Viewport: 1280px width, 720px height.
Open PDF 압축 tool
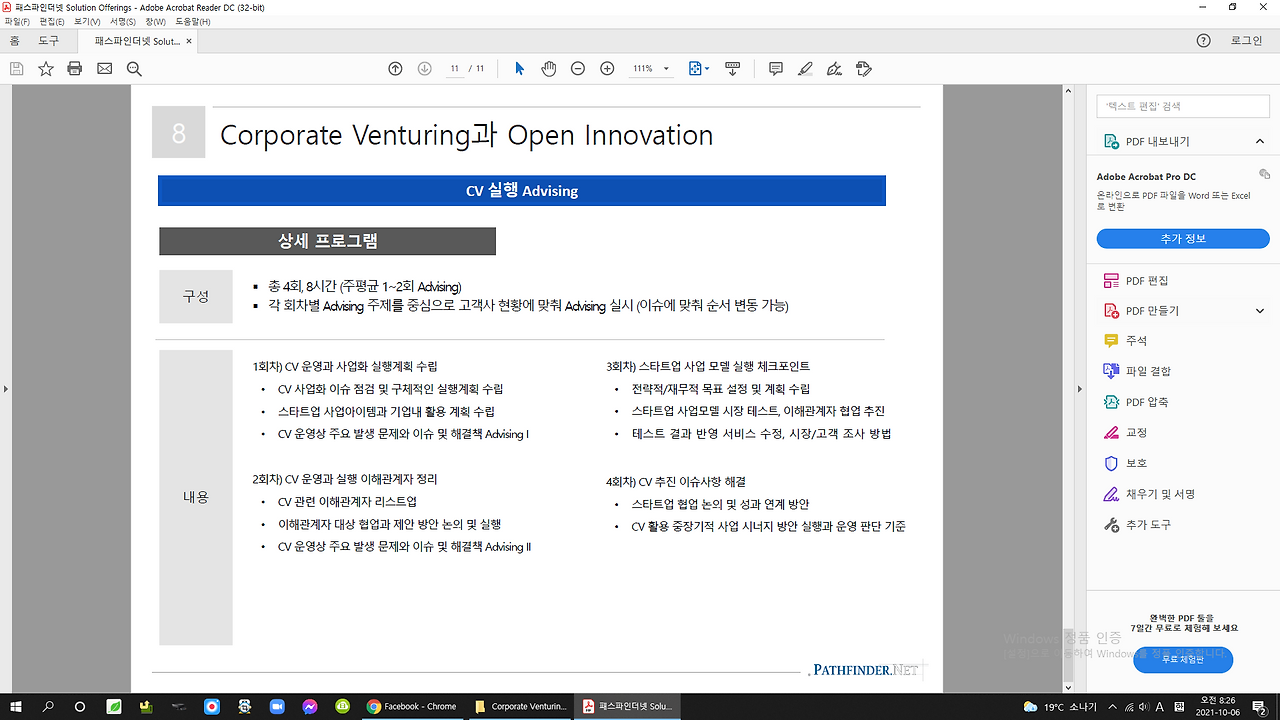pyautogui.click(x=1136, y=402)
